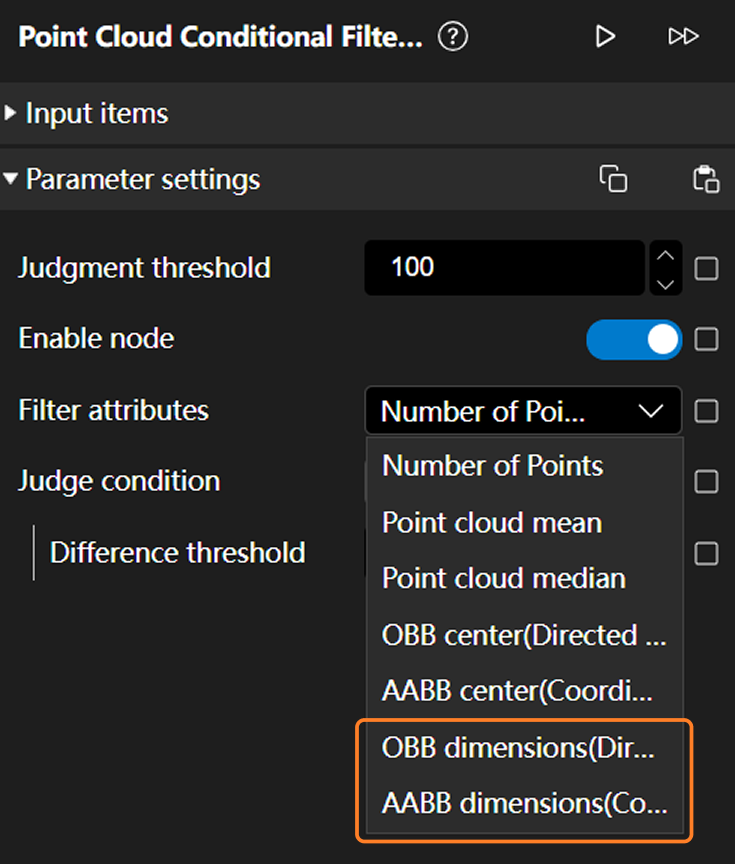Image resolution: width=735 pixels, height=864 pixels.
Task: Choose Point cloud mean option
Action: click(492, 522)
